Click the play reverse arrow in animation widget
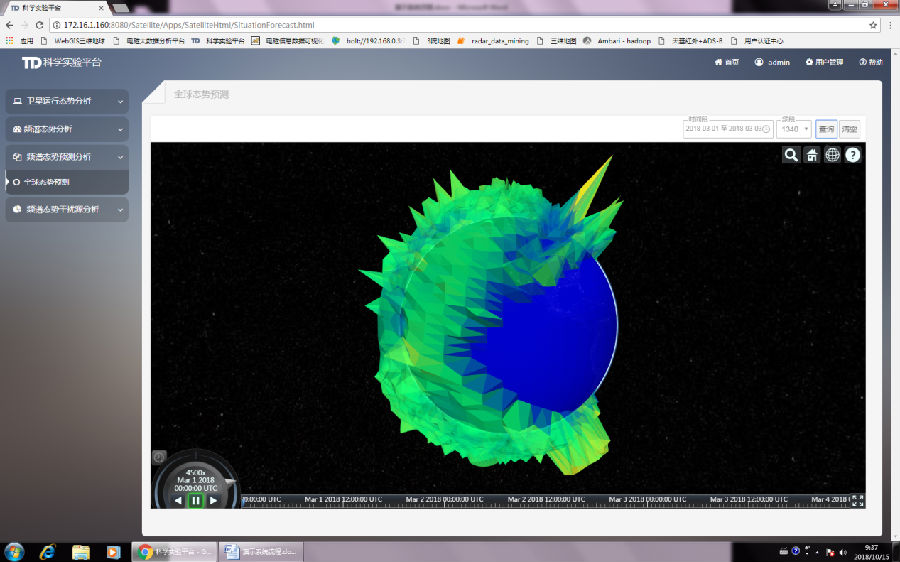Image resolution: width=900 pixels, height=562 pixels. [178, 500]
